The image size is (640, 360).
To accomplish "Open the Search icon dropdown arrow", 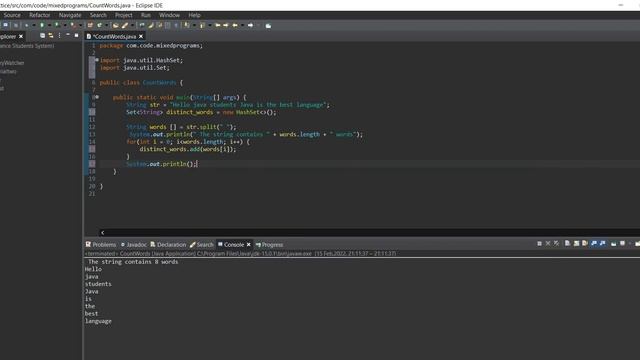I will coord(132,25).
